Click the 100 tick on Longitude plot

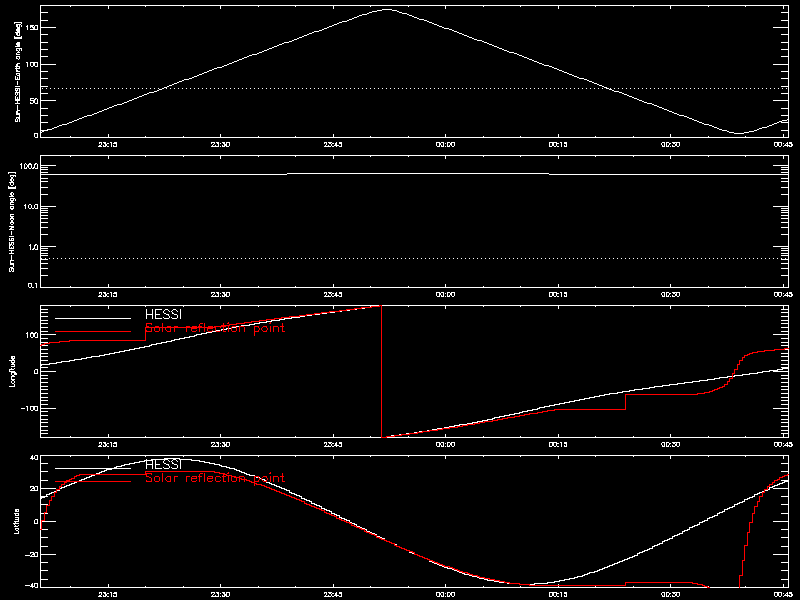(x=32, y=335)
